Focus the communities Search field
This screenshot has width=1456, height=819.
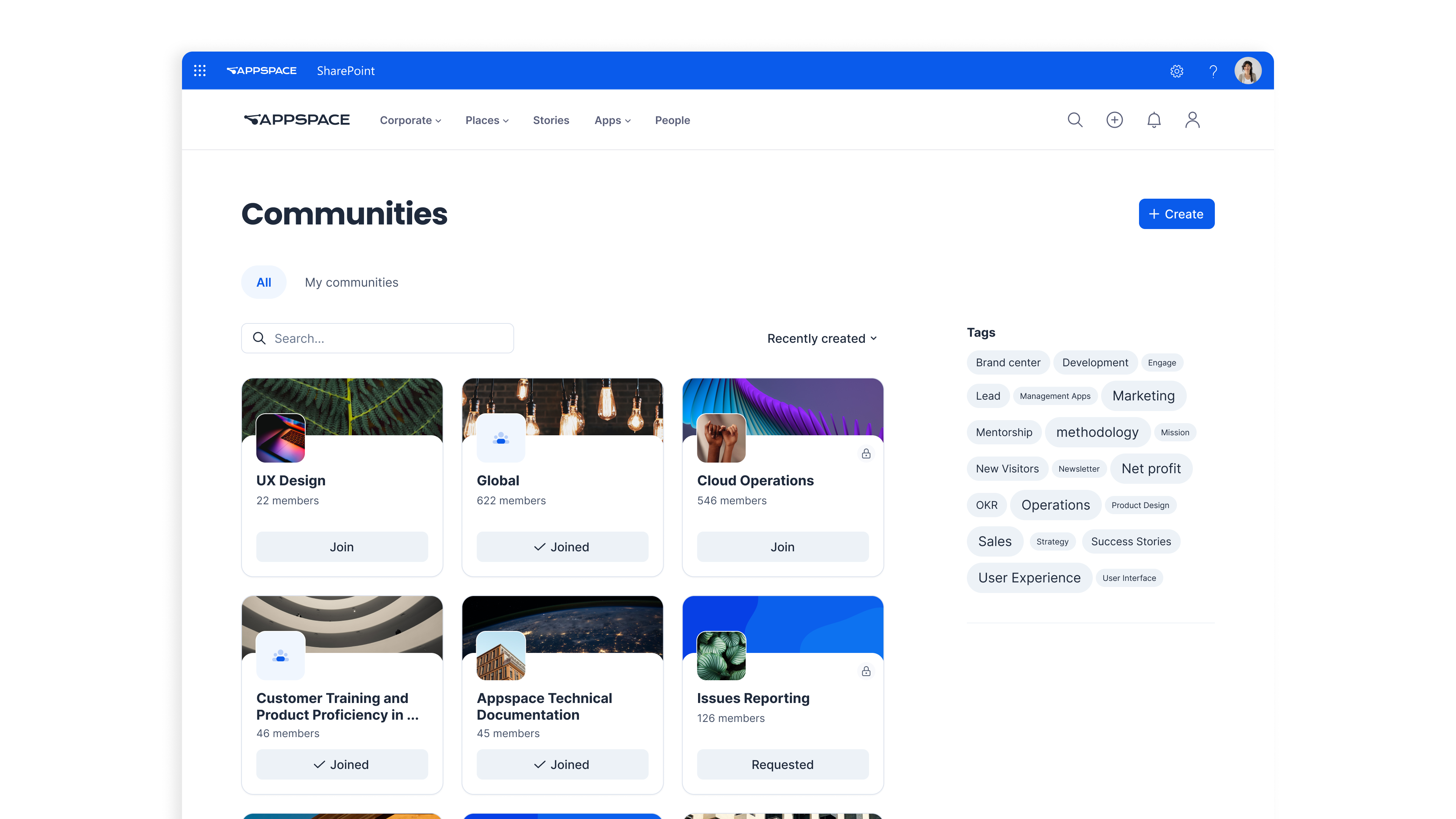pos(378,339)
